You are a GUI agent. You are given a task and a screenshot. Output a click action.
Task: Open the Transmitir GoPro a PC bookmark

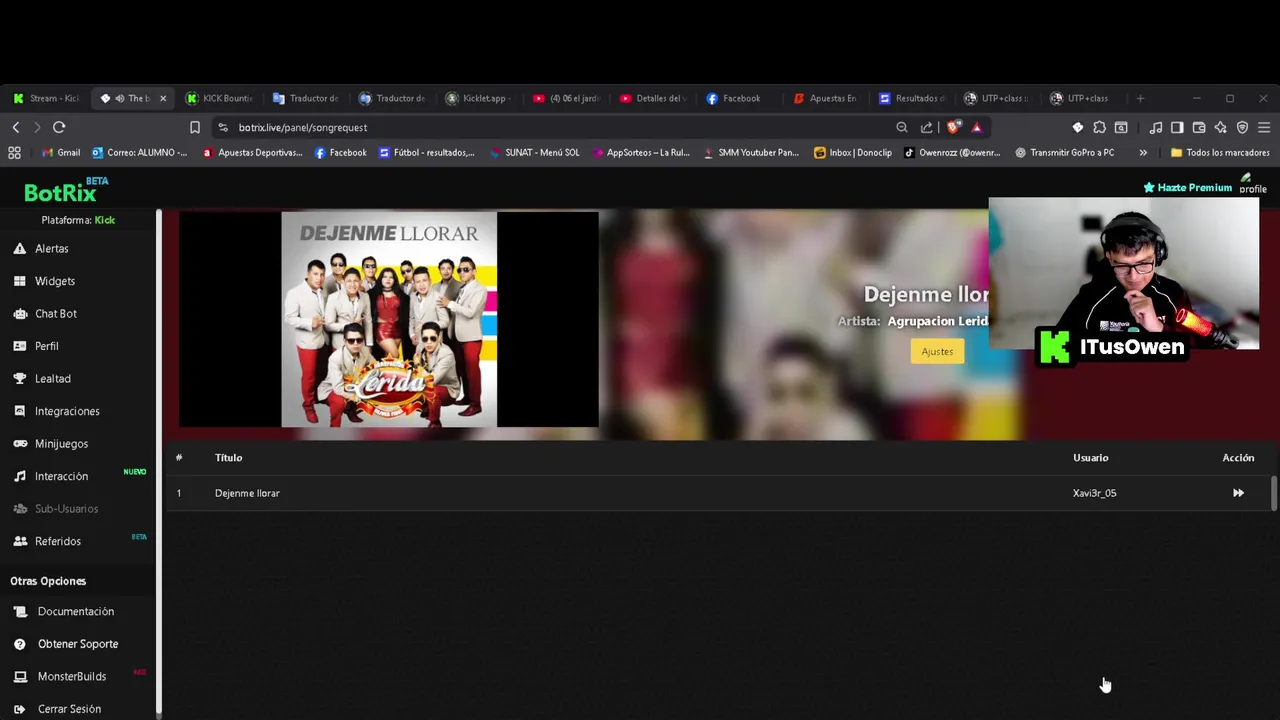coord(1064,153)
